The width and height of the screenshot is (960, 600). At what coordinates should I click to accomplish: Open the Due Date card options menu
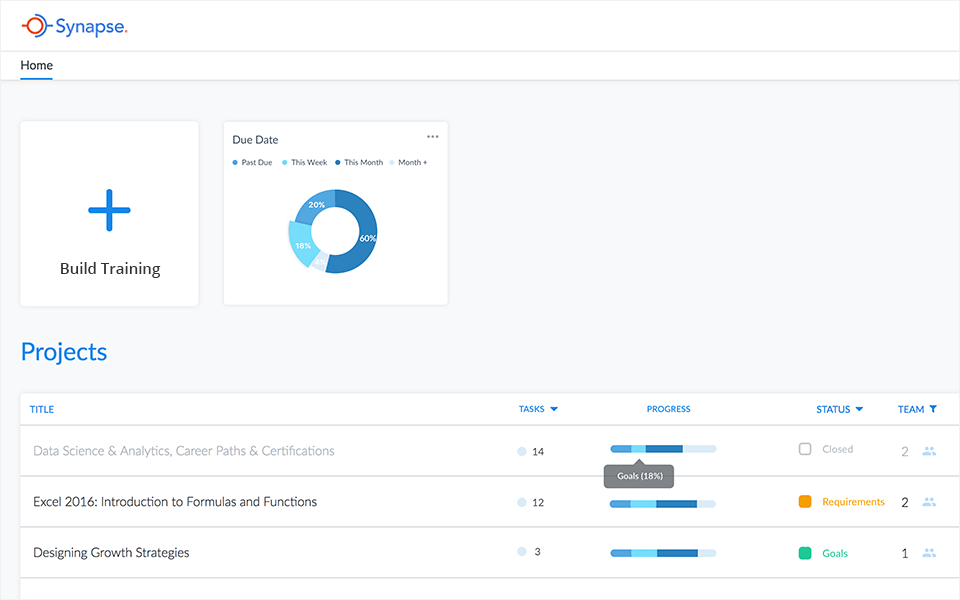pyautogui.click(x=432, y=137)
